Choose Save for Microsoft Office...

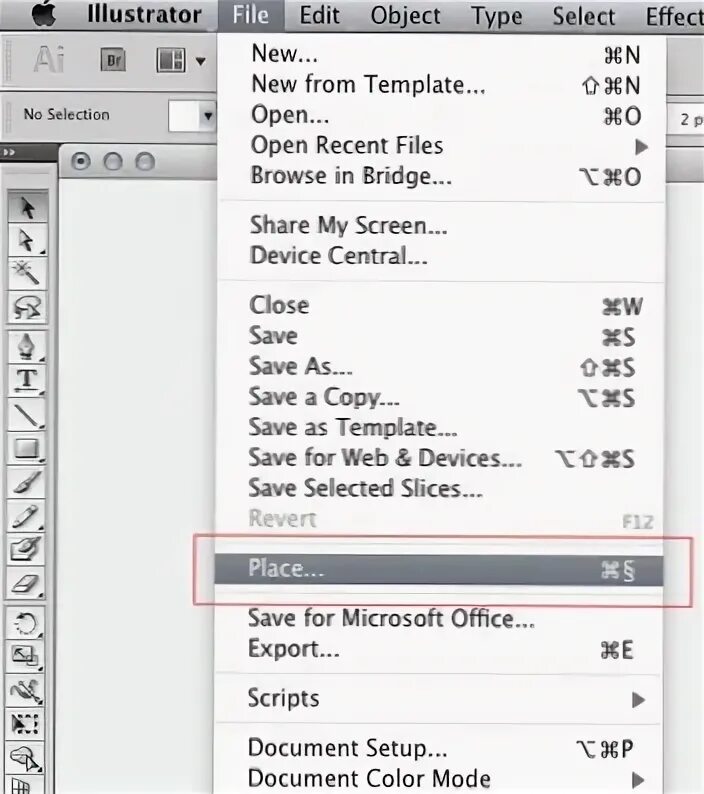pos(439,619)
